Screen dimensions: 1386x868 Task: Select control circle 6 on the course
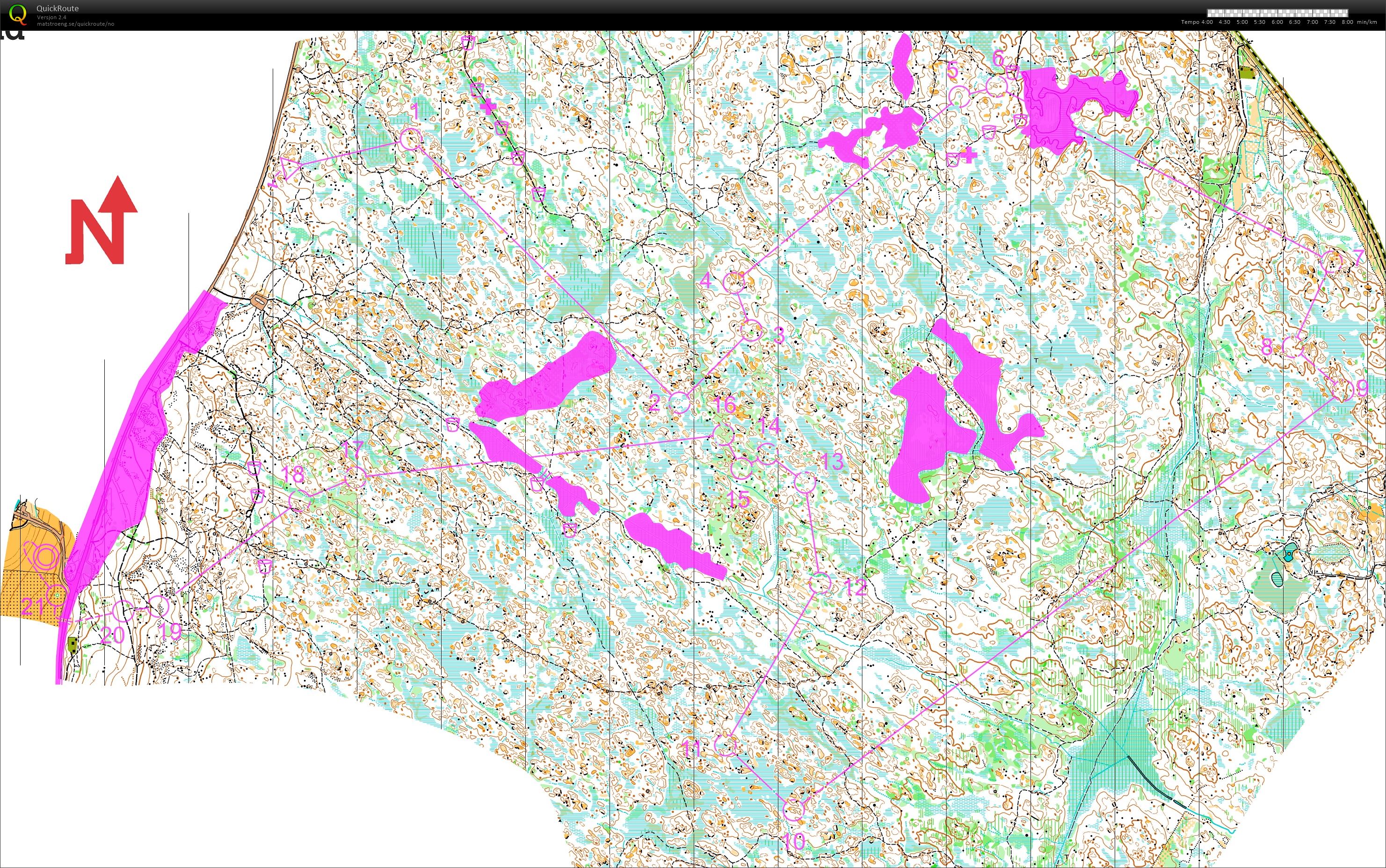(x=997, y=87)
